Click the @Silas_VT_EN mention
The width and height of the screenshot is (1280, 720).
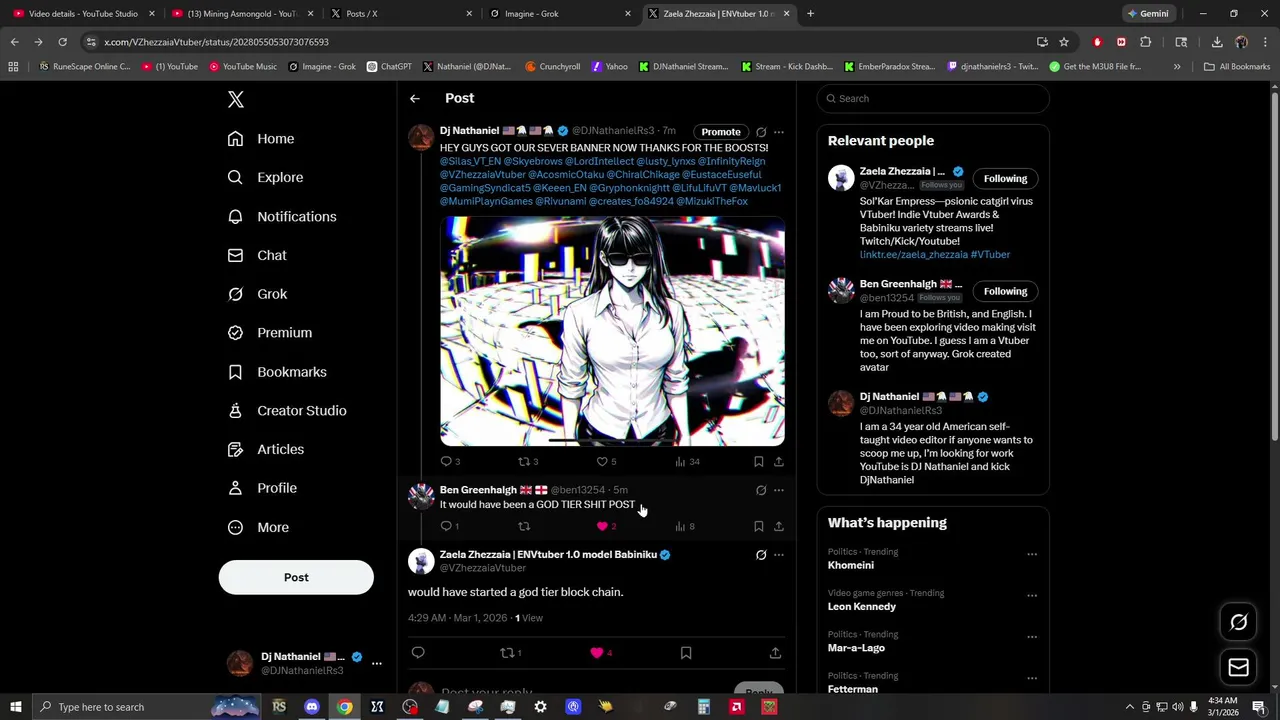[470, 161]
